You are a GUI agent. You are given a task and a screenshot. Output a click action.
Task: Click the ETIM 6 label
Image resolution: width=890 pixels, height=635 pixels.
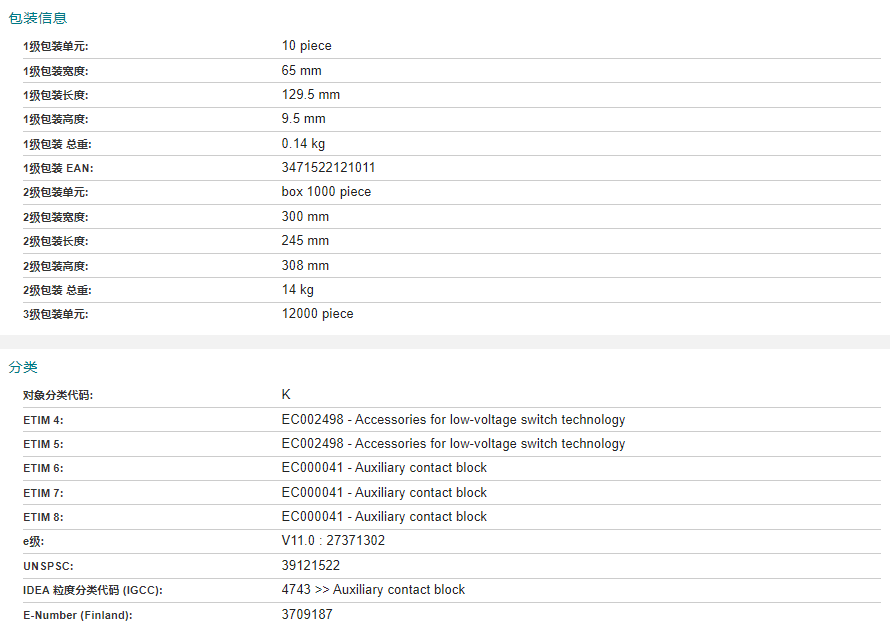[x=43, y=469]
